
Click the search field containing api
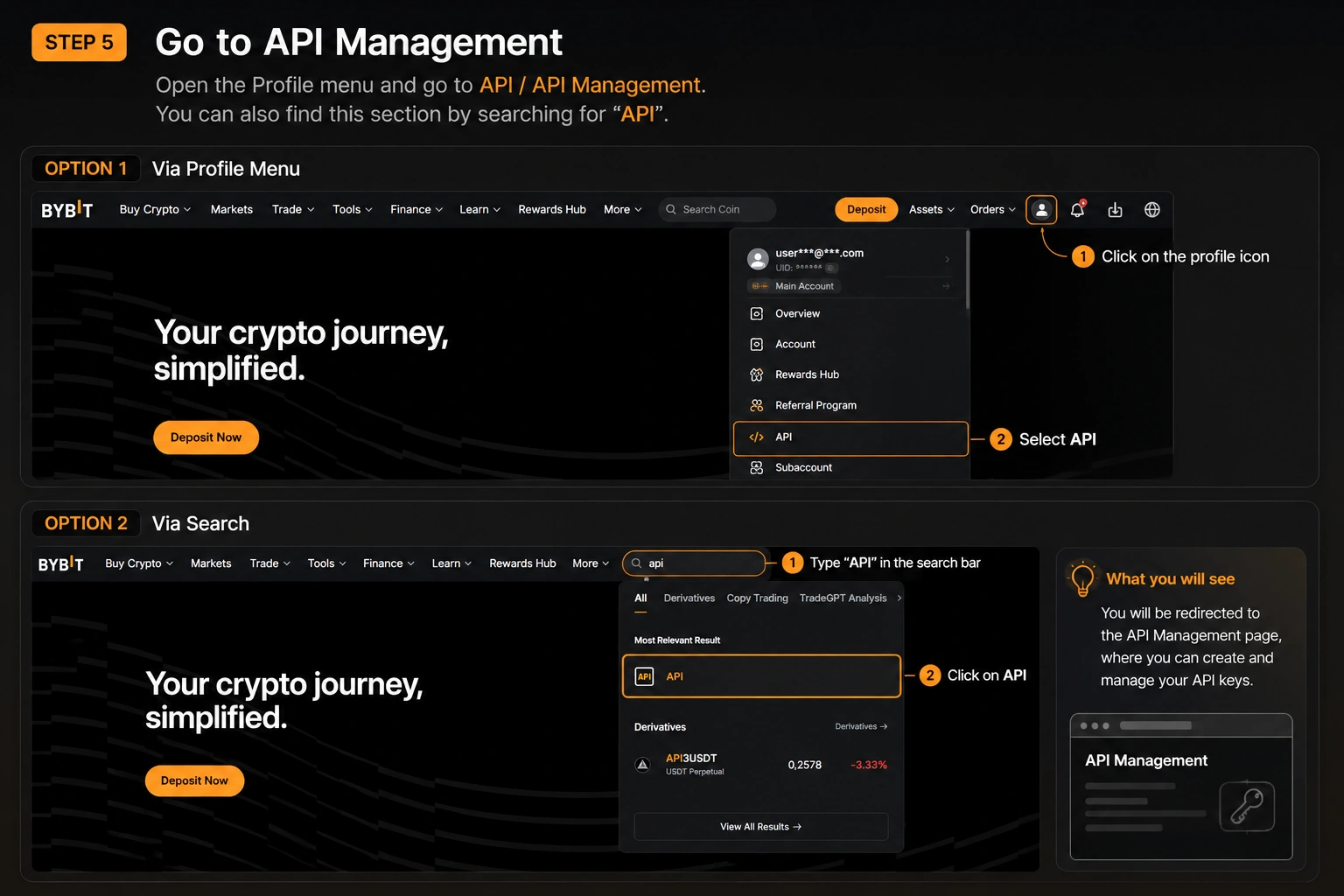pyautogui.click(x=694, y=563)
